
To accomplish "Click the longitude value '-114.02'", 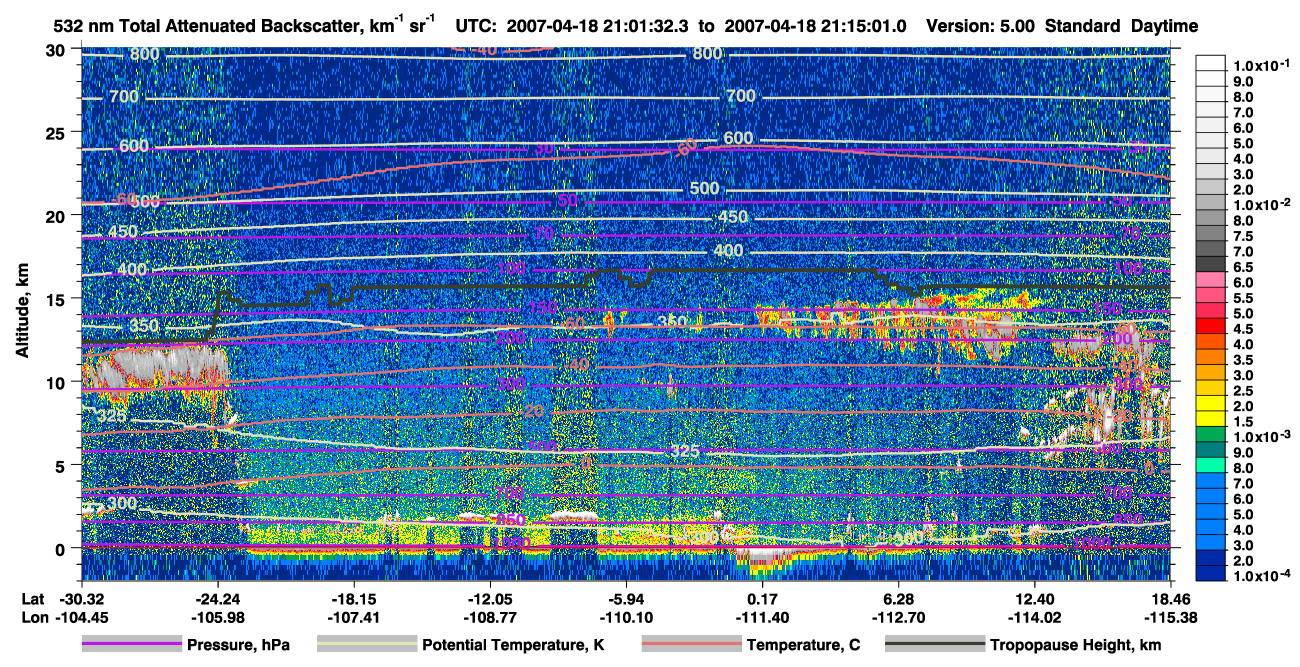I will click(x=1035, y=617).
